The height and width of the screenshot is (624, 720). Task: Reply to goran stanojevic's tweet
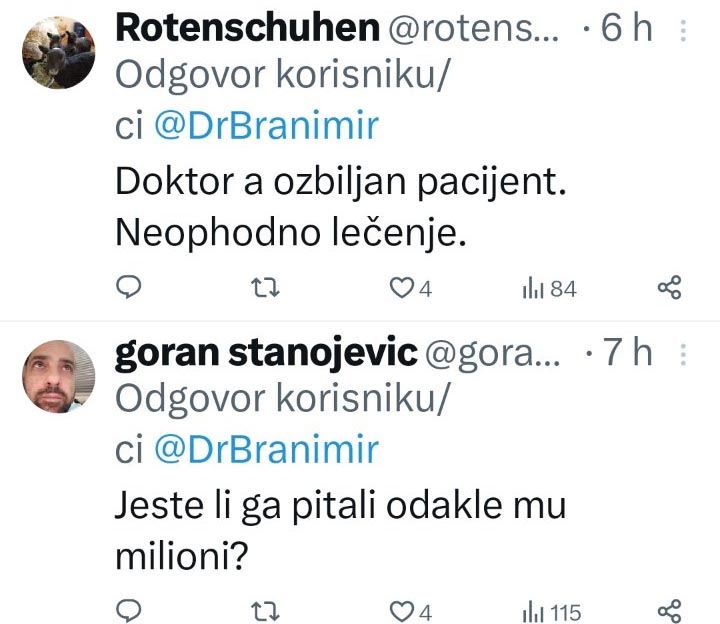tap(129, 611)
